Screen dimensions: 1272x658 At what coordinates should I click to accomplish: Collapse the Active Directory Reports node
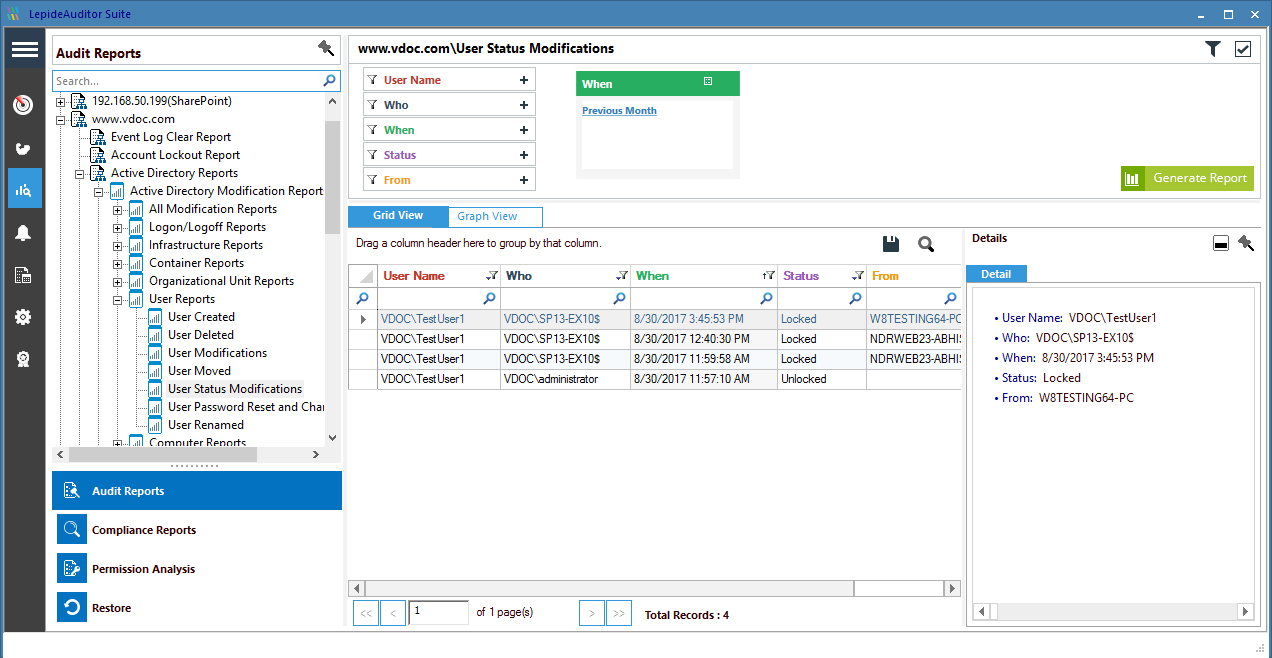coord(80,173)
